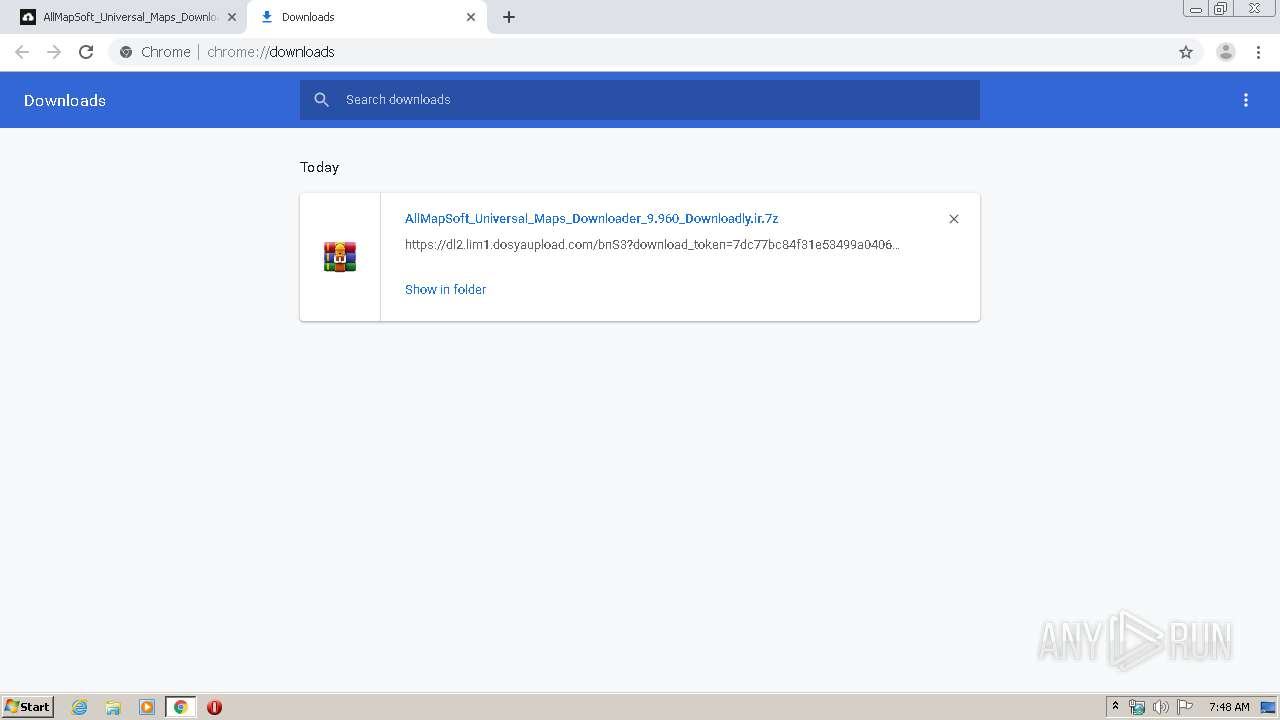Click the red Opera taskbar icon

click(214, 707)
